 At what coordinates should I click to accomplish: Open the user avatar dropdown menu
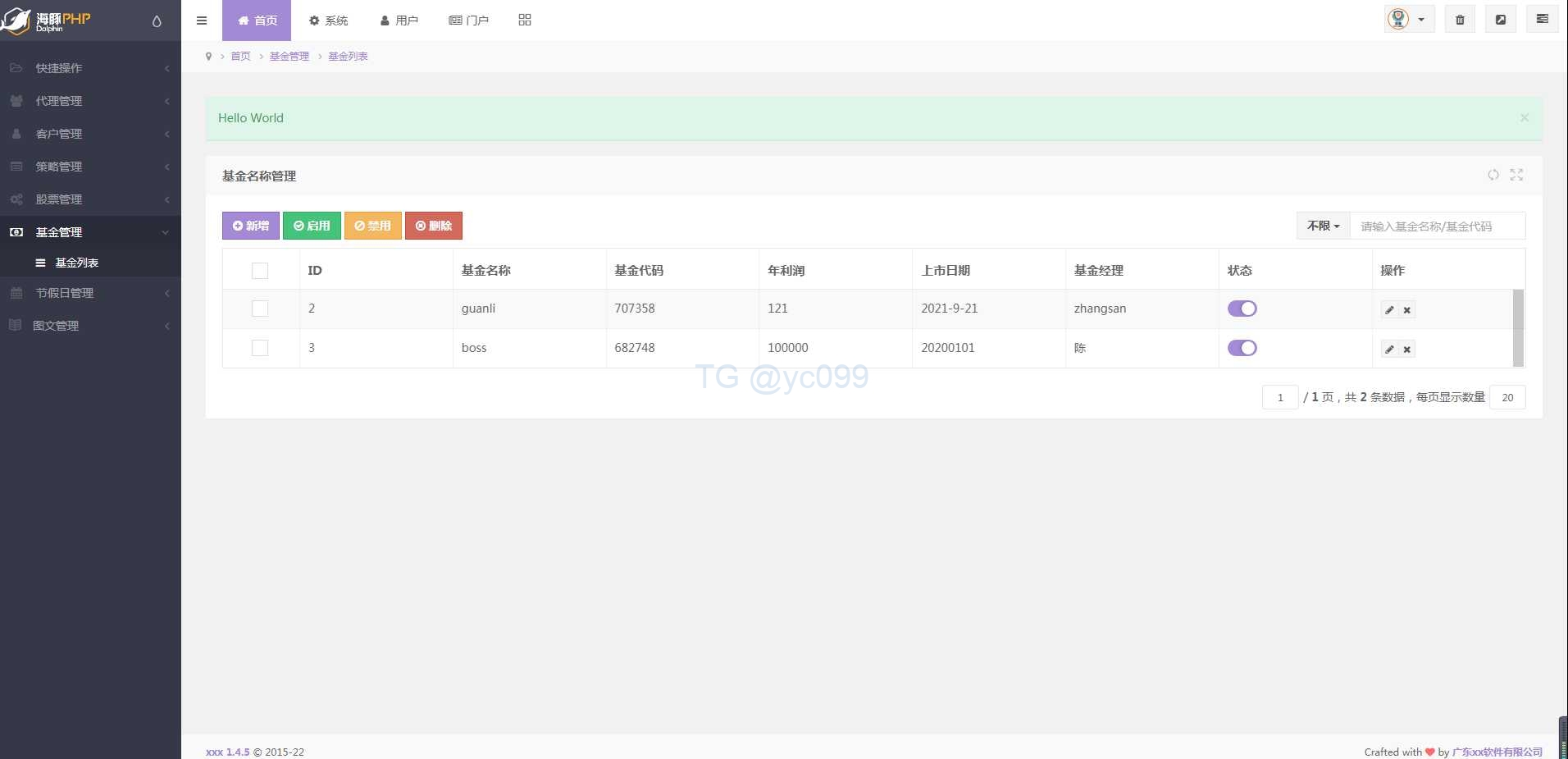(x=1408, y=20)
